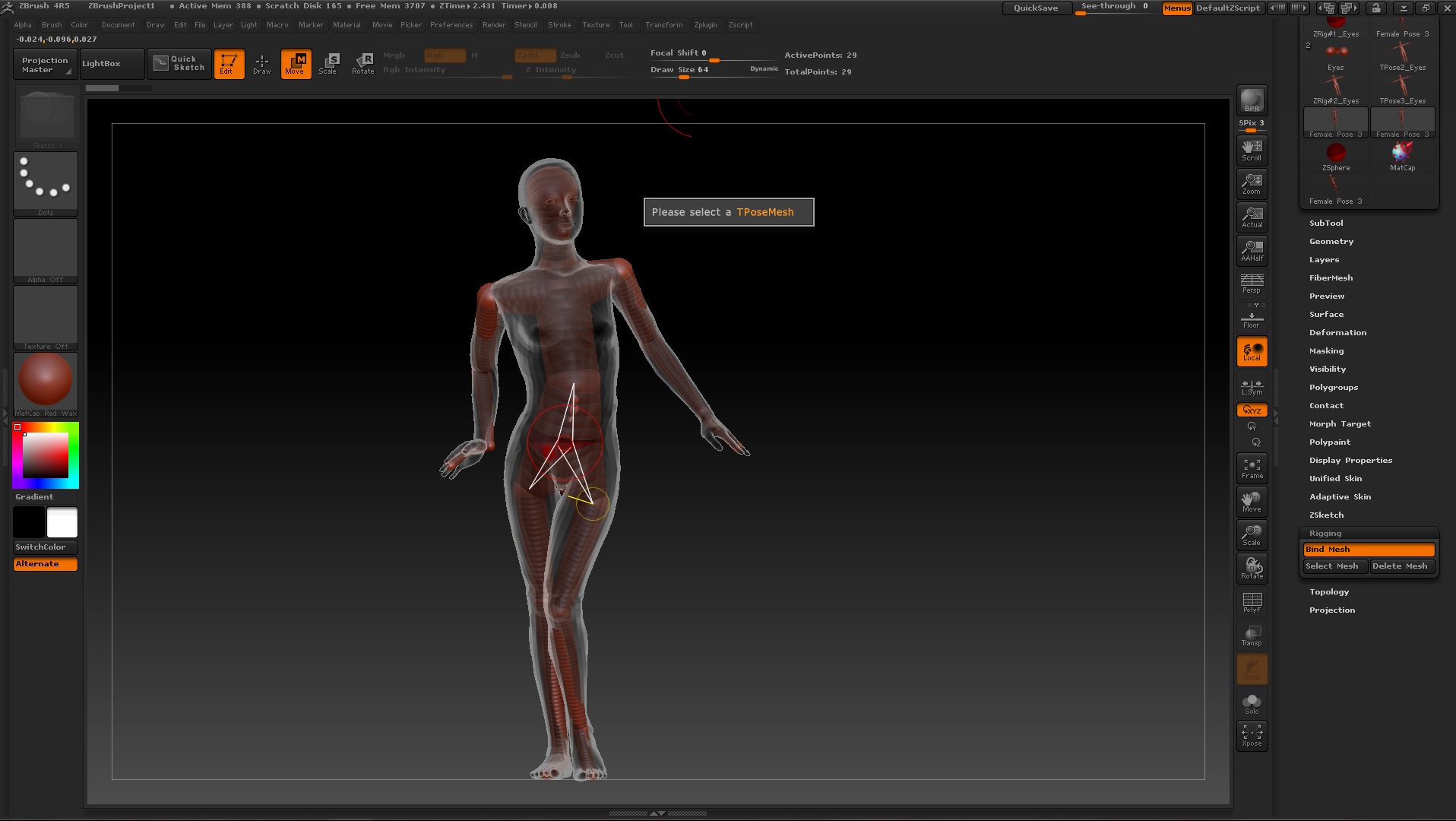Pick a color in the color picker square

click(x=46, y=455)
